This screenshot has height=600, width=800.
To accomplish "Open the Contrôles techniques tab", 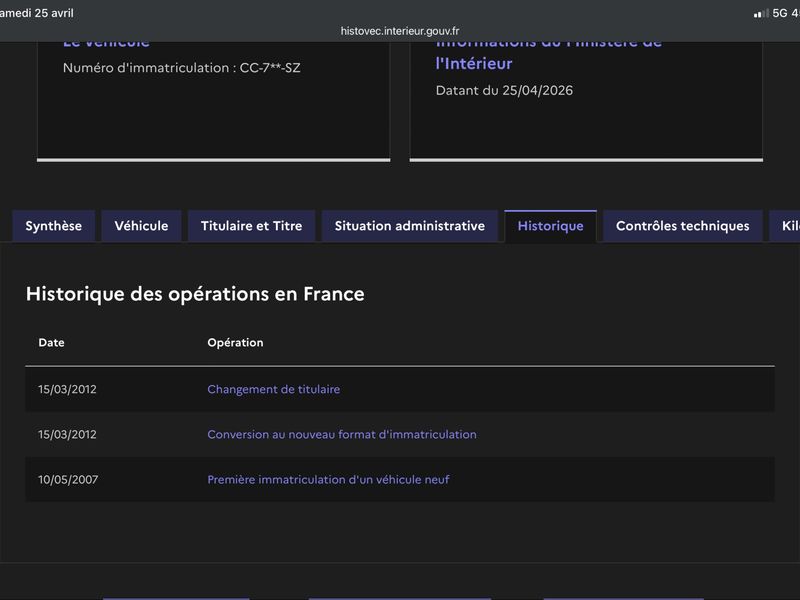I will 683,226.
